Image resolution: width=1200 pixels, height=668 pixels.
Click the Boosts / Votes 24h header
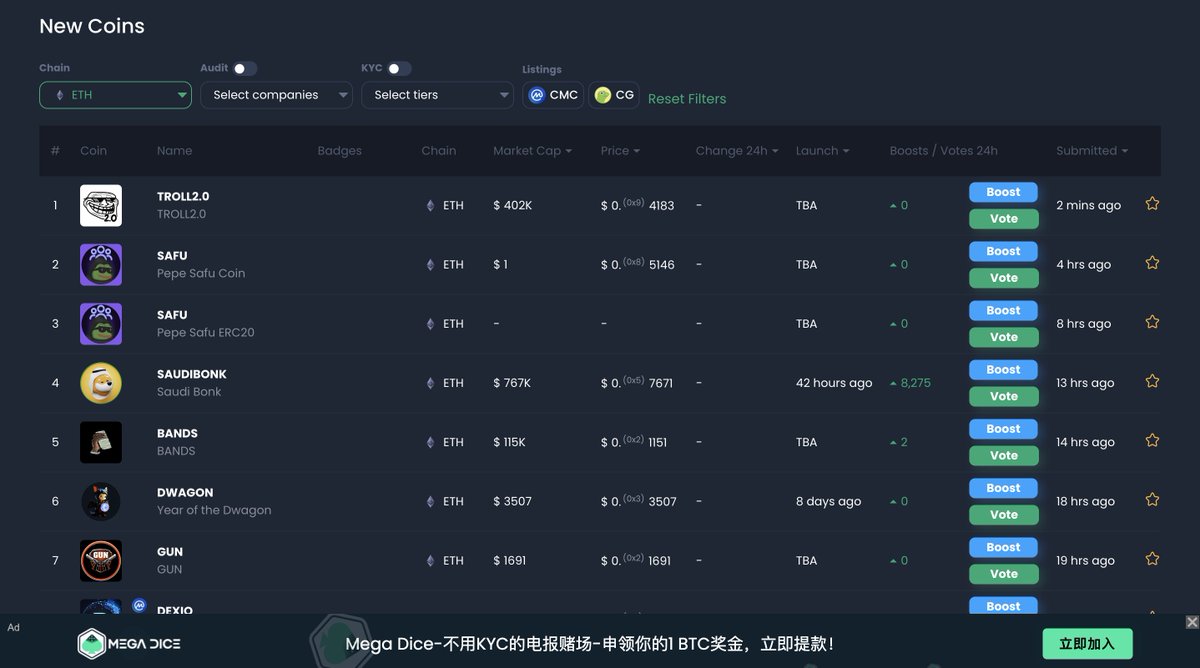(x=944, y=151)
